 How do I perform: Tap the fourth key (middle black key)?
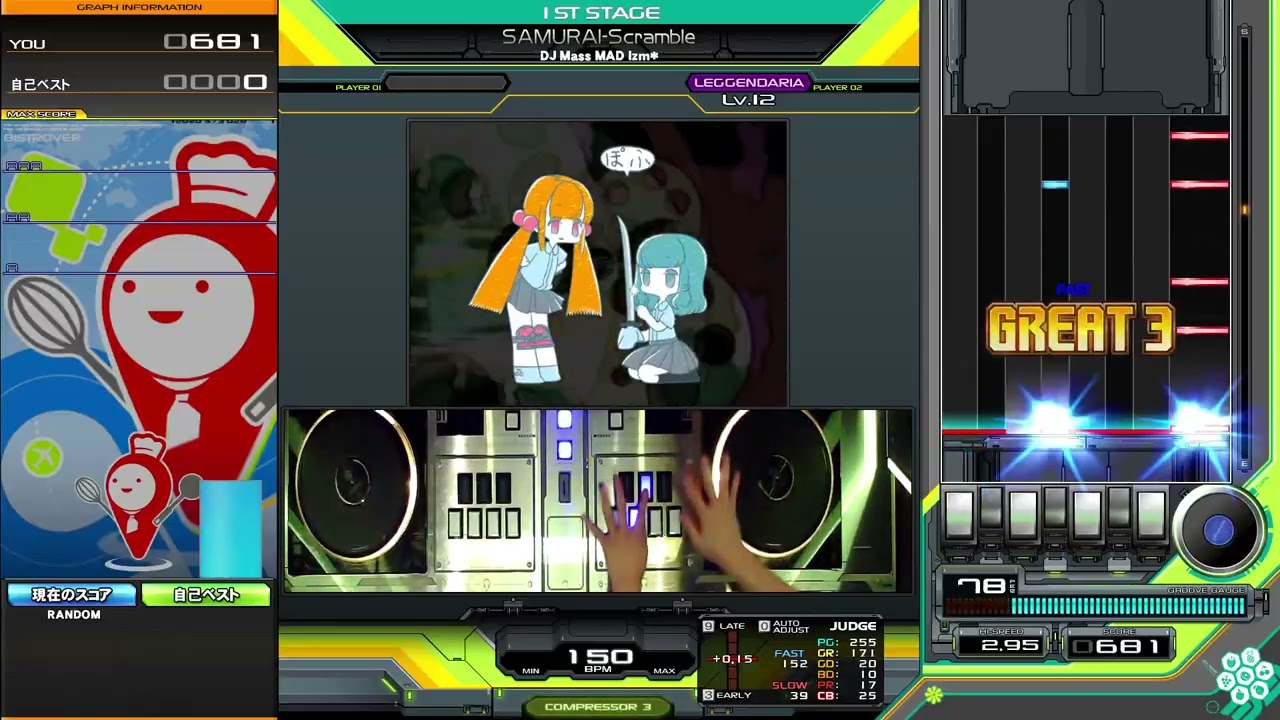coord(1055,509)
